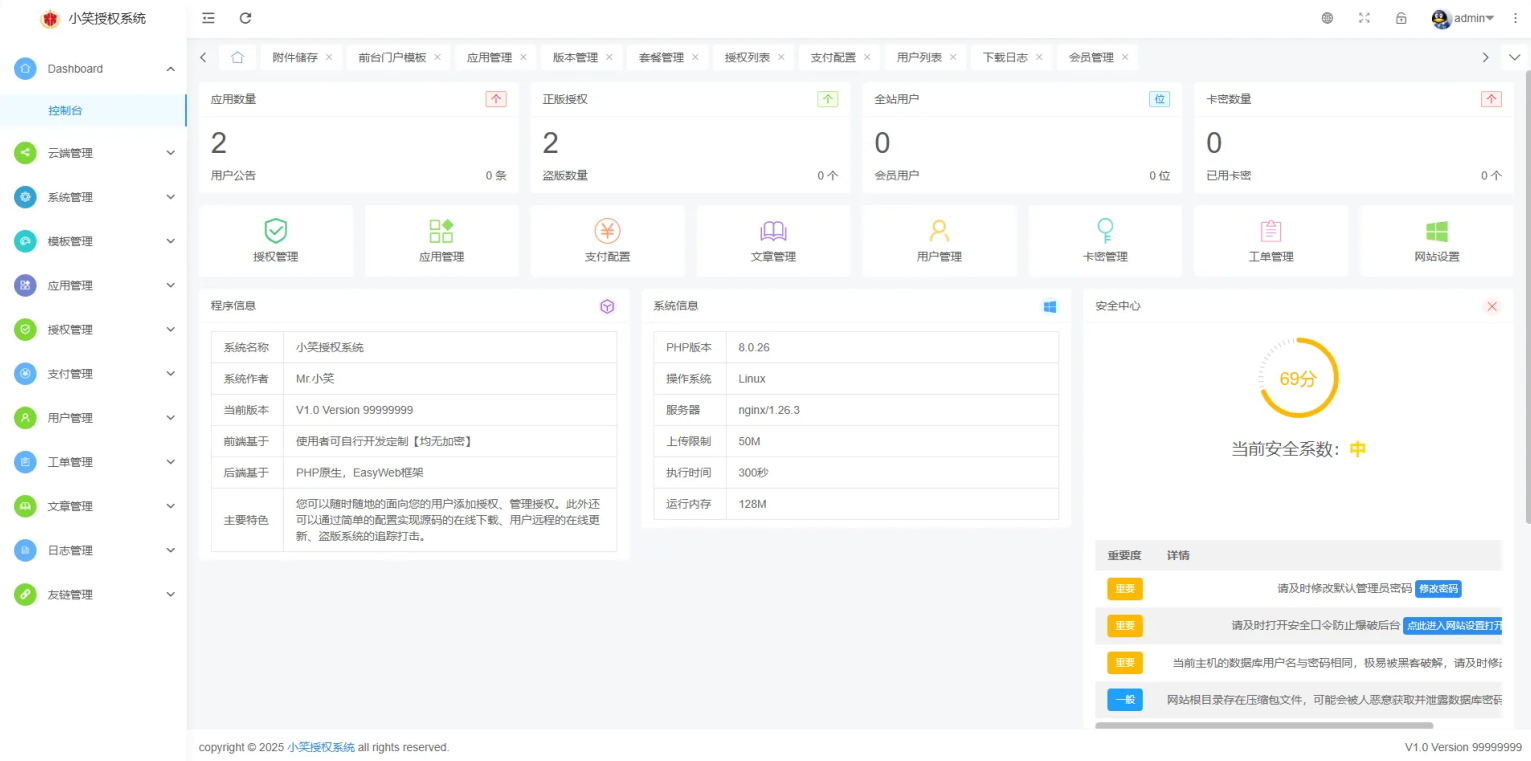
Task: Click the refresh icon in the toolbar
Action: pyautogui.click(x=245, y=17)
